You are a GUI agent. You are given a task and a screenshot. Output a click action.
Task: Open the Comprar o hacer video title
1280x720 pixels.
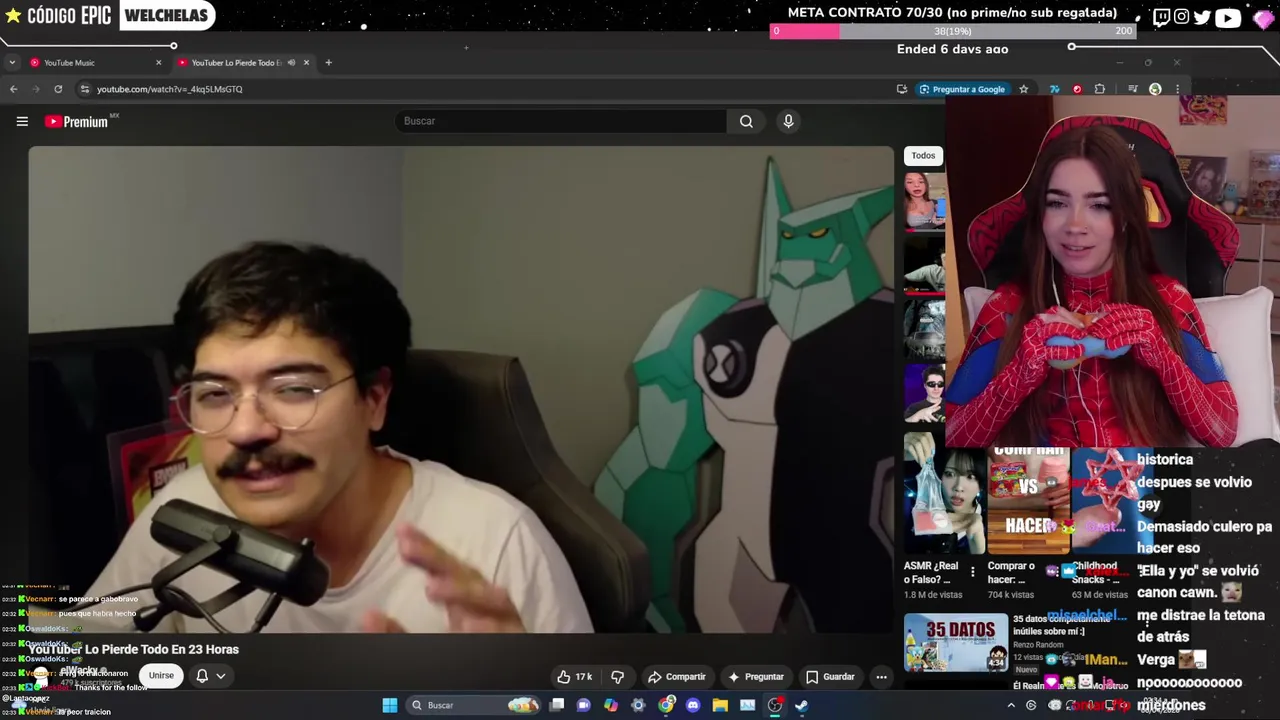point(1011,572)
